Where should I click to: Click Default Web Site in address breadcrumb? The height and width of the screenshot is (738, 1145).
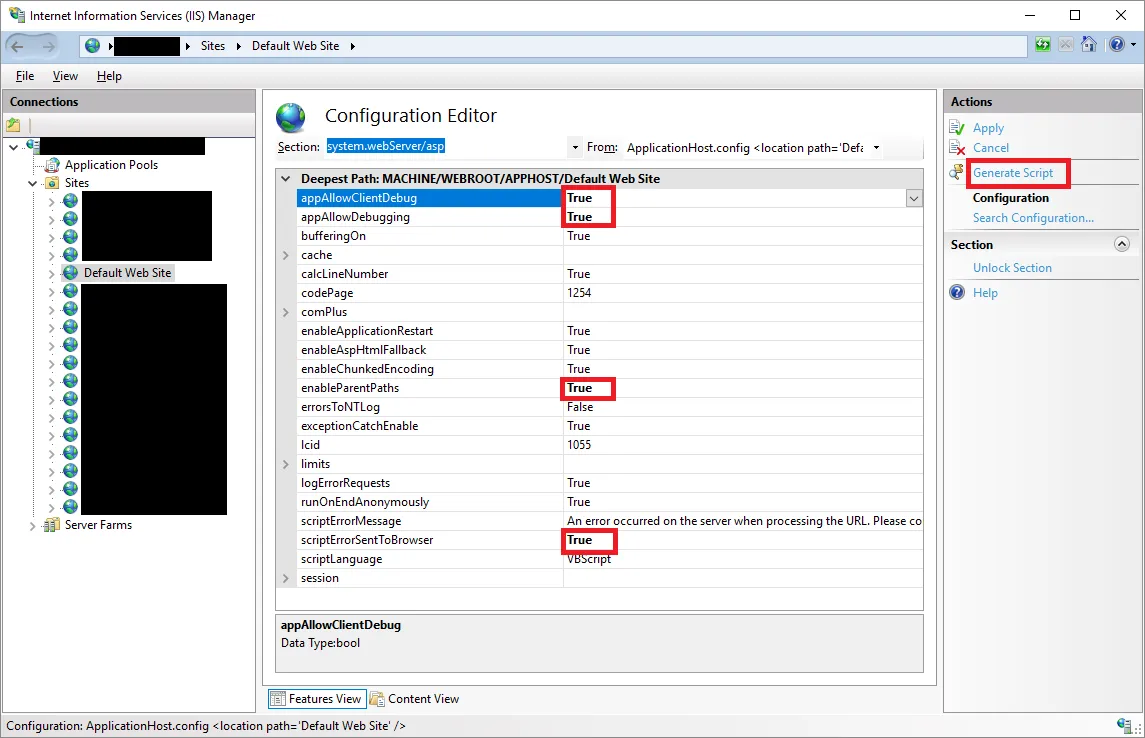(295, 46)
